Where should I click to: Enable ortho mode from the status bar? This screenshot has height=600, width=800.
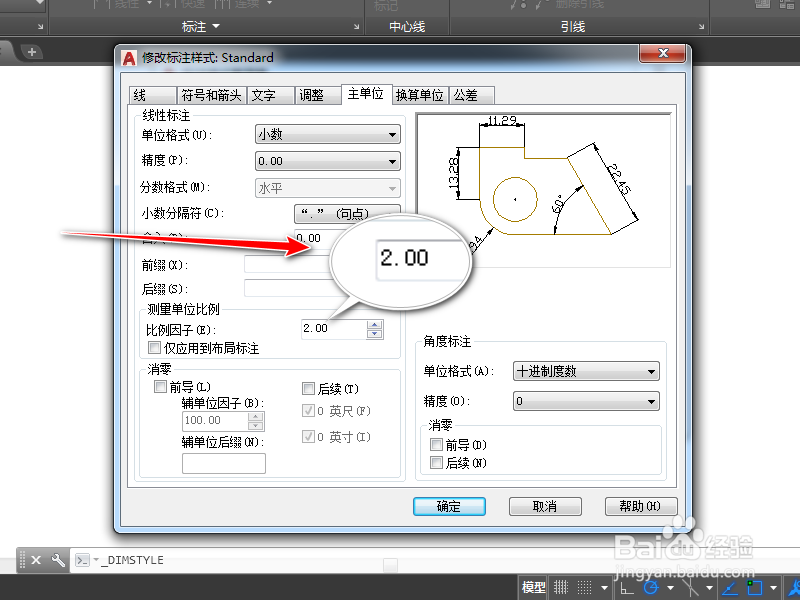pyautogui.click(x=625, y=588)
